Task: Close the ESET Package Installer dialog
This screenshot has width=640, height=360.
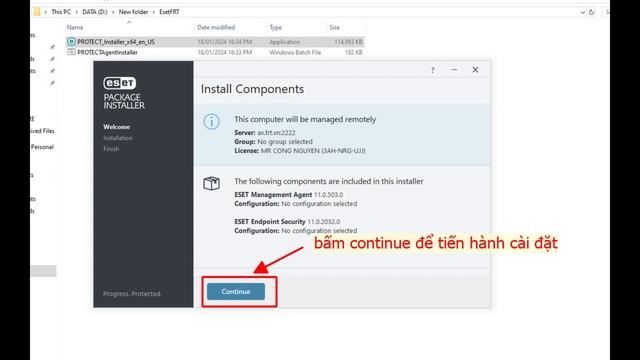Action: point(475,70)
